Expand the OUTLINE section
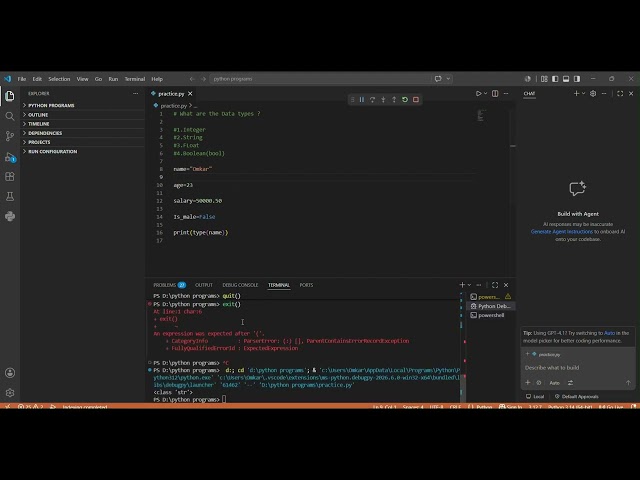640x480 pixels. pyautogui.click(x=83, y=115)
